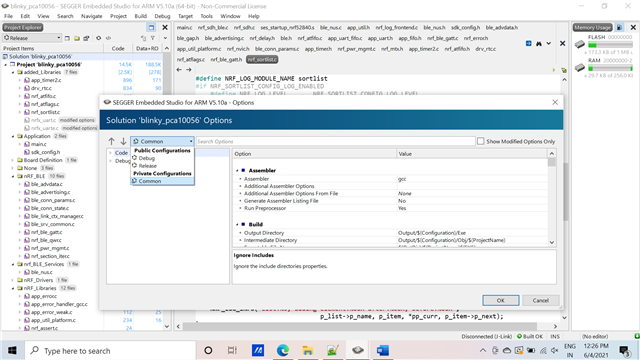
Task: Collapse the Assembler options group
Action: click(237, 171)
